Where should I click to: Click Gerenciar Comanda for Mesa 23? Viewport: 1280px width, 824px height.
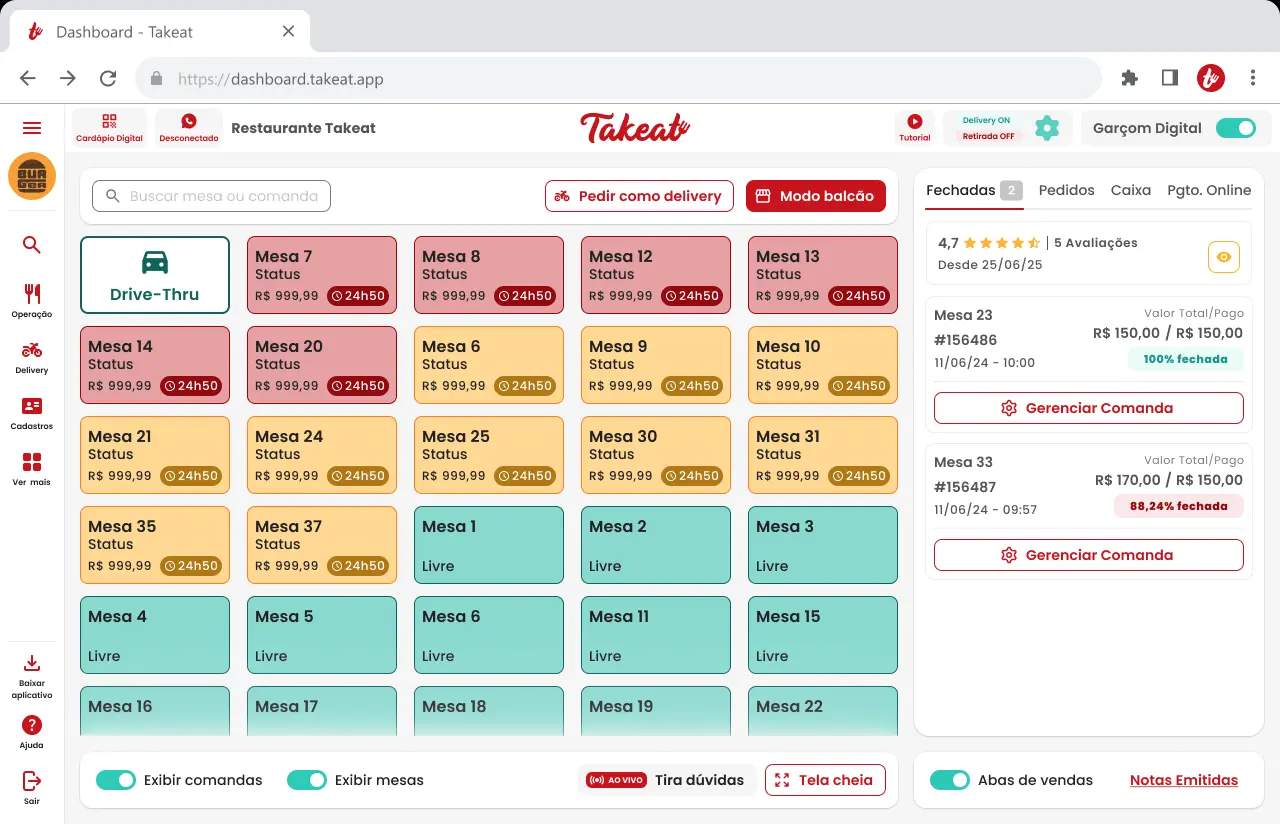[x=1089, y=408]
